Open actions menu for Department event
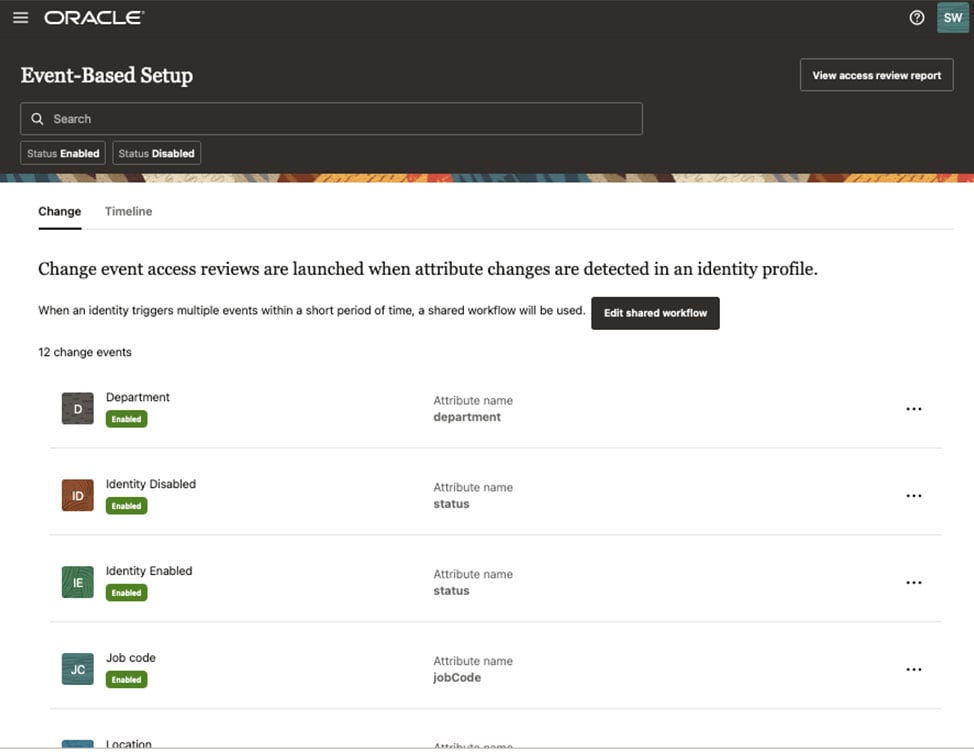Image resolution: width=974 pixels, height=752 pixels. 913,409
